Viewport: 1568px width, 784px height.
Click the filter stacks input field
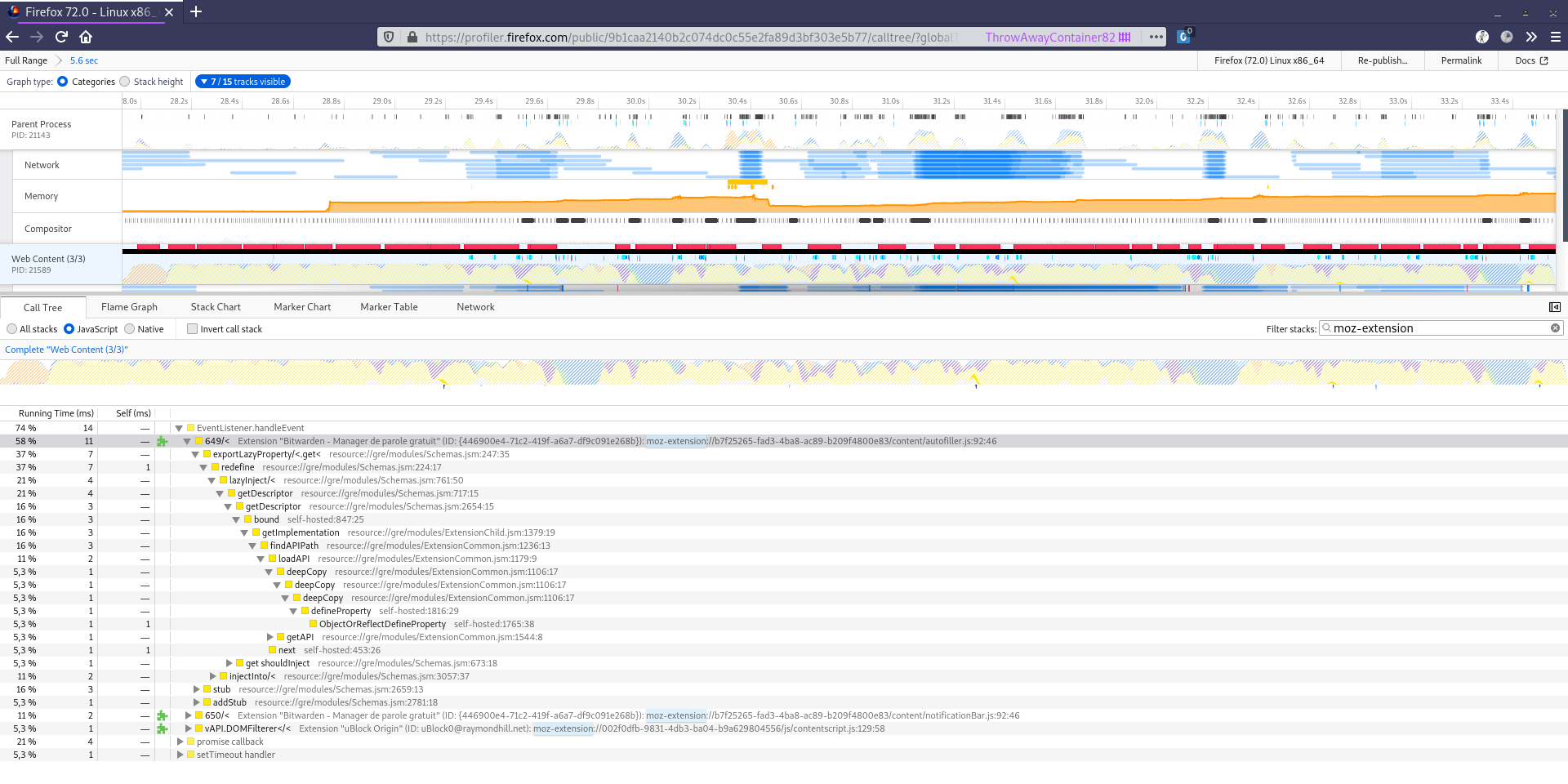click(1441, 328)
